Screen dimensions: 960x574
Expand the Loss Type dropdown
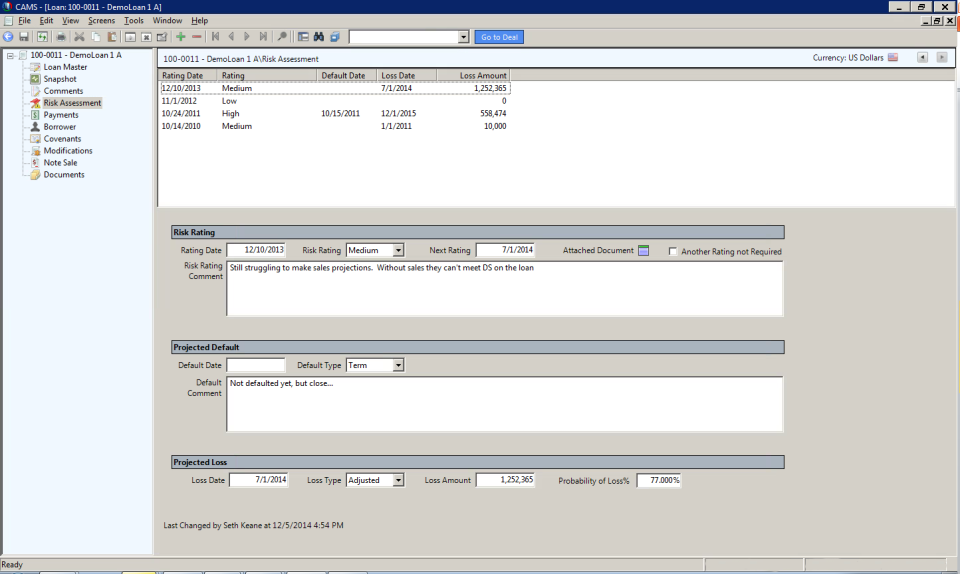(x=398, y=481)
